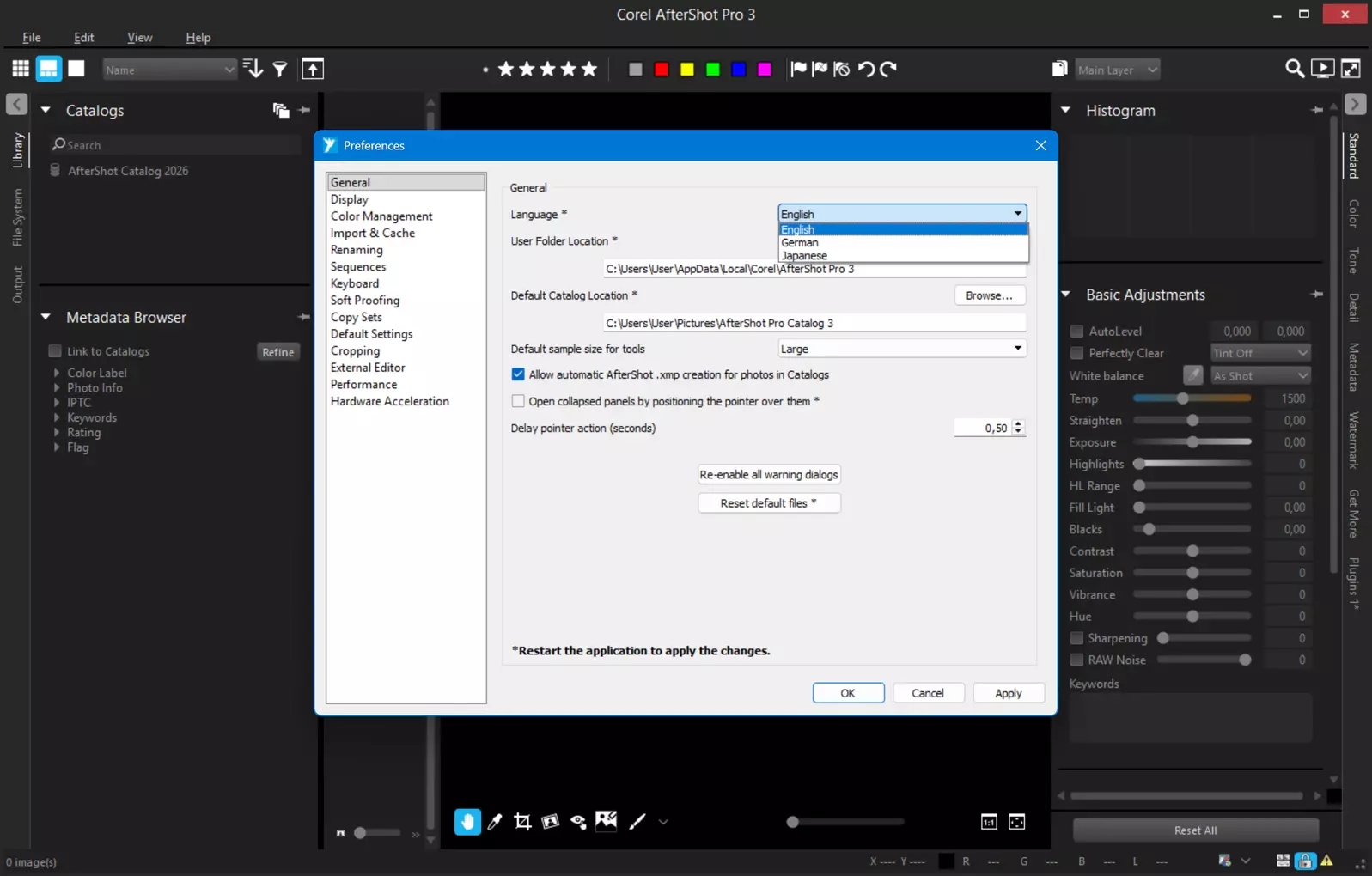Click the catalog Search field
Screen dimensions: 1372x876
pos(175,145)
